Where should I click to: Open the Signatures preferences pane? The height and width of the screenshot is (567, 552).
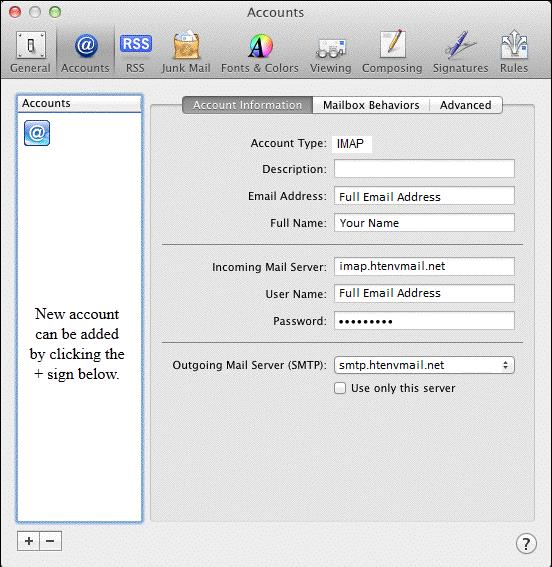[x=461, y=52]
